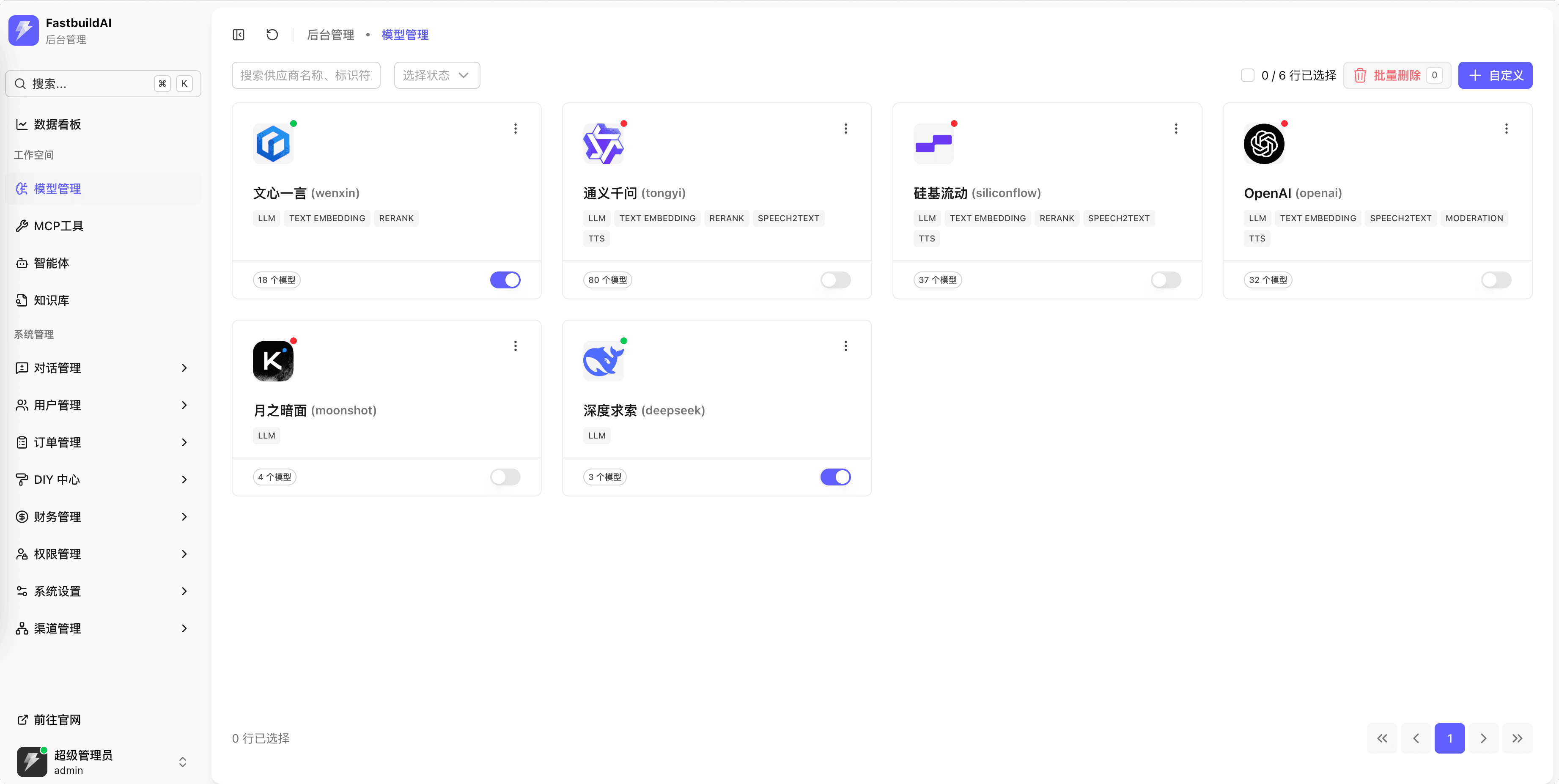Open MCP工具 in the sidebar
1559x784 pixels.
(59, 226)
